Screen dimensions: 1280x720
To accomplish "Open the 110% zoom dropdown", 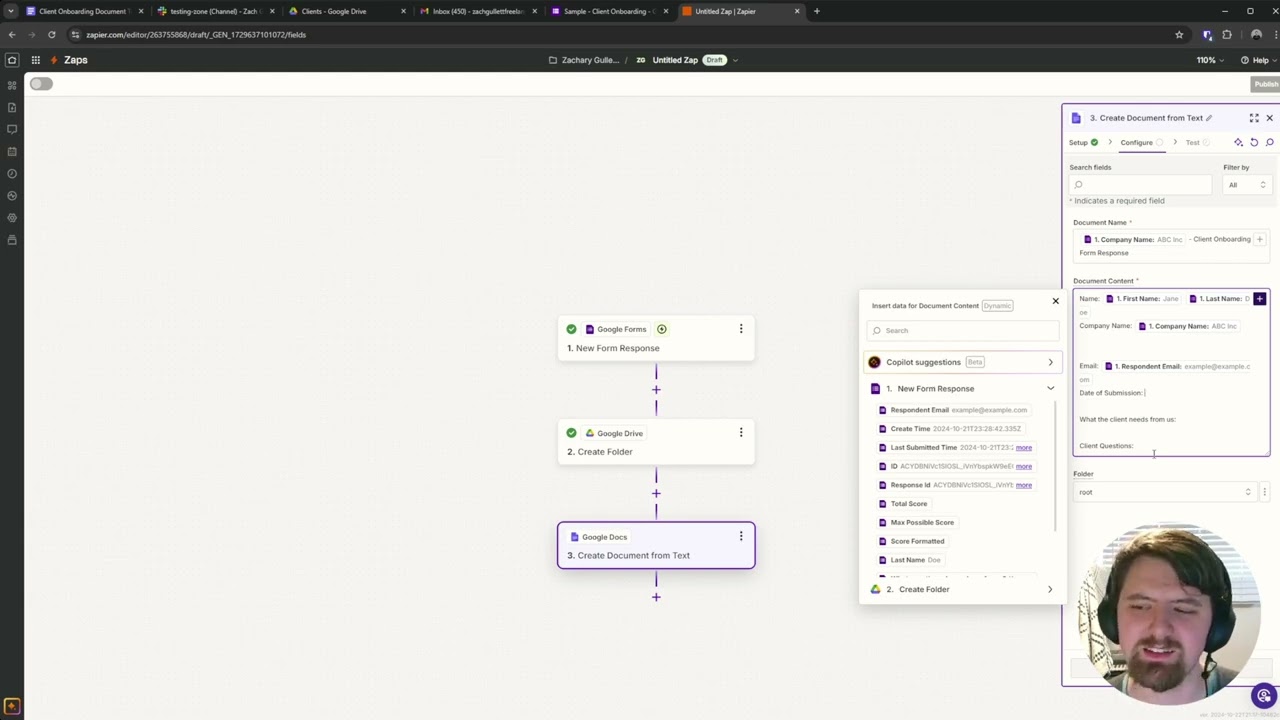I will 1211,60.
